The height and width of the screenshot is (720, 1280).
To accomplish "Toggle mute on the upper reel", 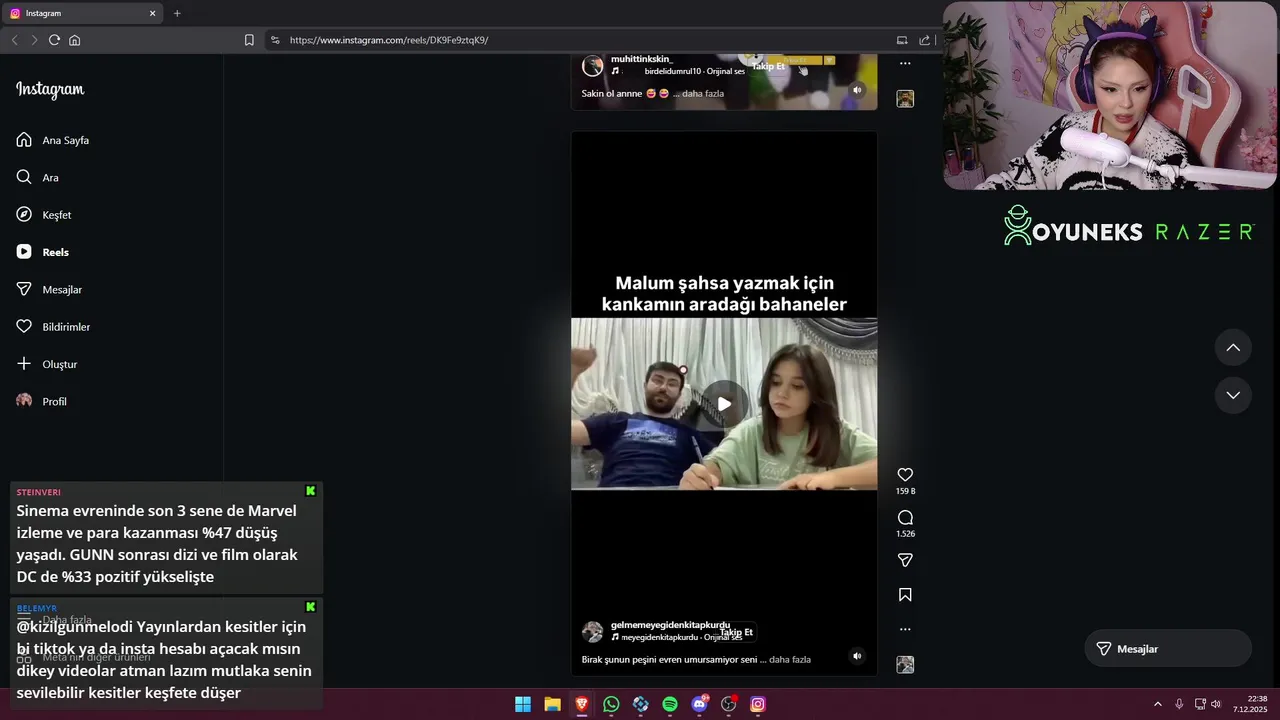I will pos(857,90).
